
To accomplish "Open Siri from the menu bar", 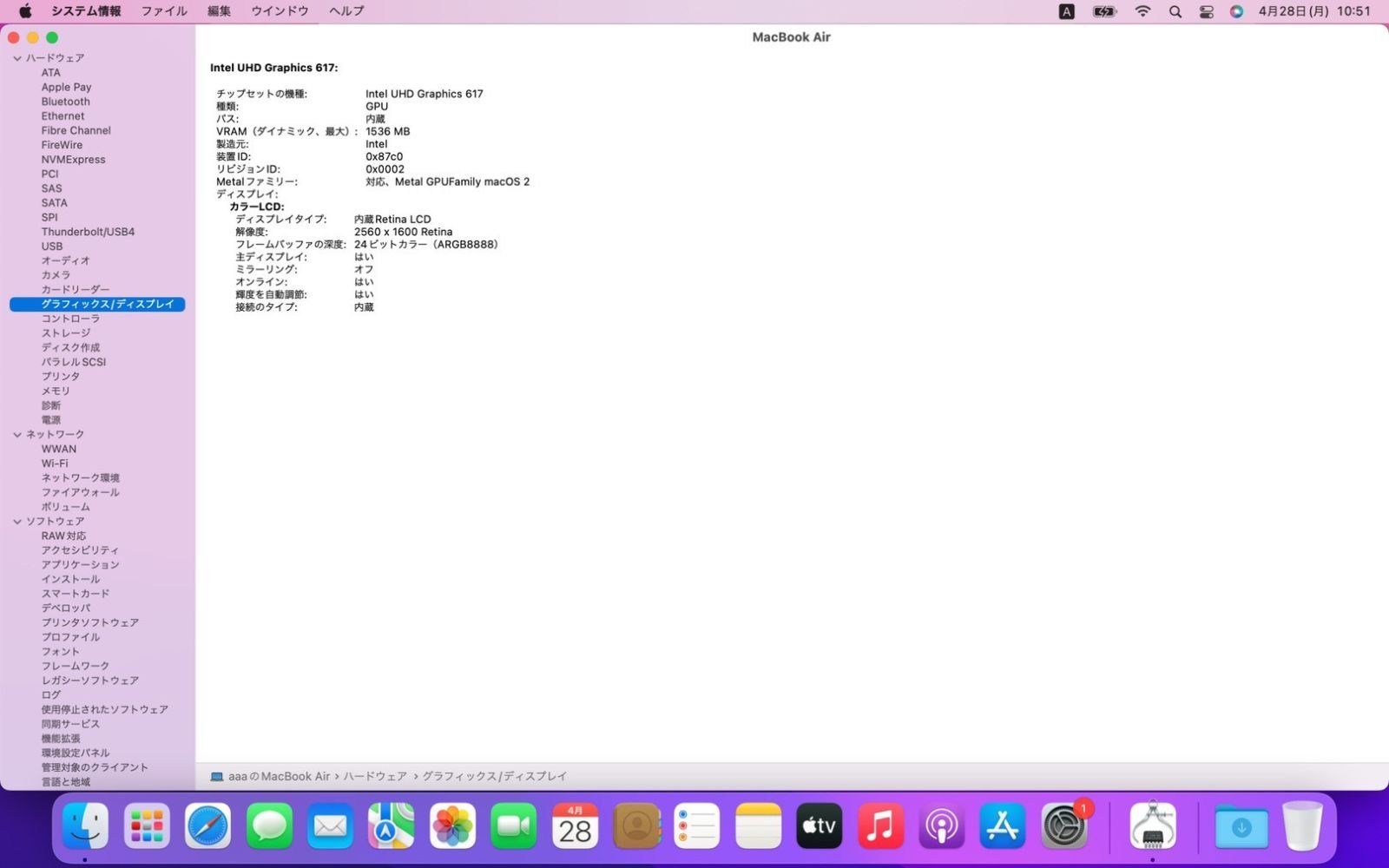I will (x=1237, y=11).
